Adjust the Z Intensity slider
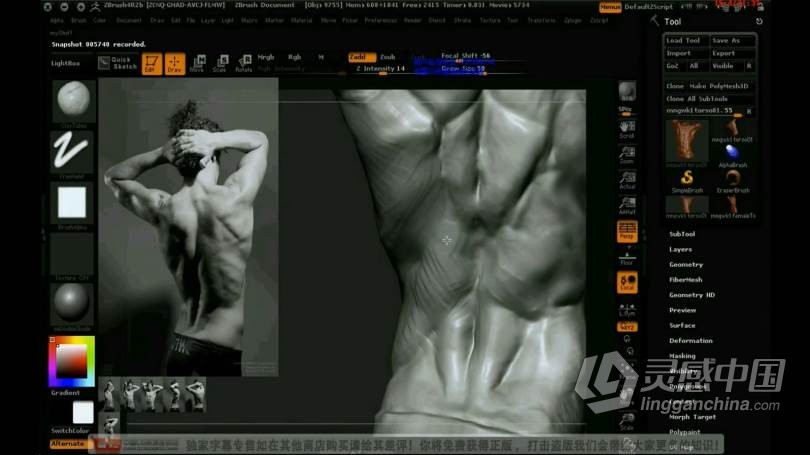 (380, 69)
